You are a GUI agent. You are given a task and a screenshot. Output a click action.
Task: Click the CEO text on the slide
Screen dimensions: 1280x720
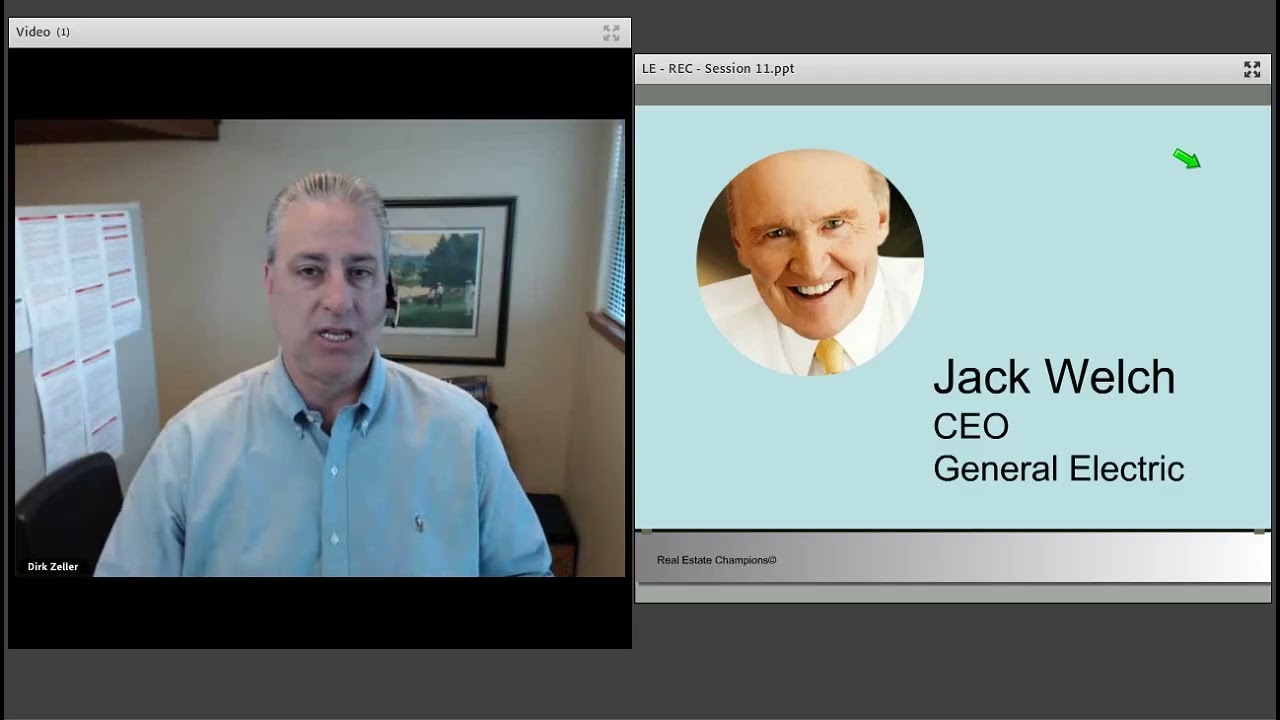(971, 427)
